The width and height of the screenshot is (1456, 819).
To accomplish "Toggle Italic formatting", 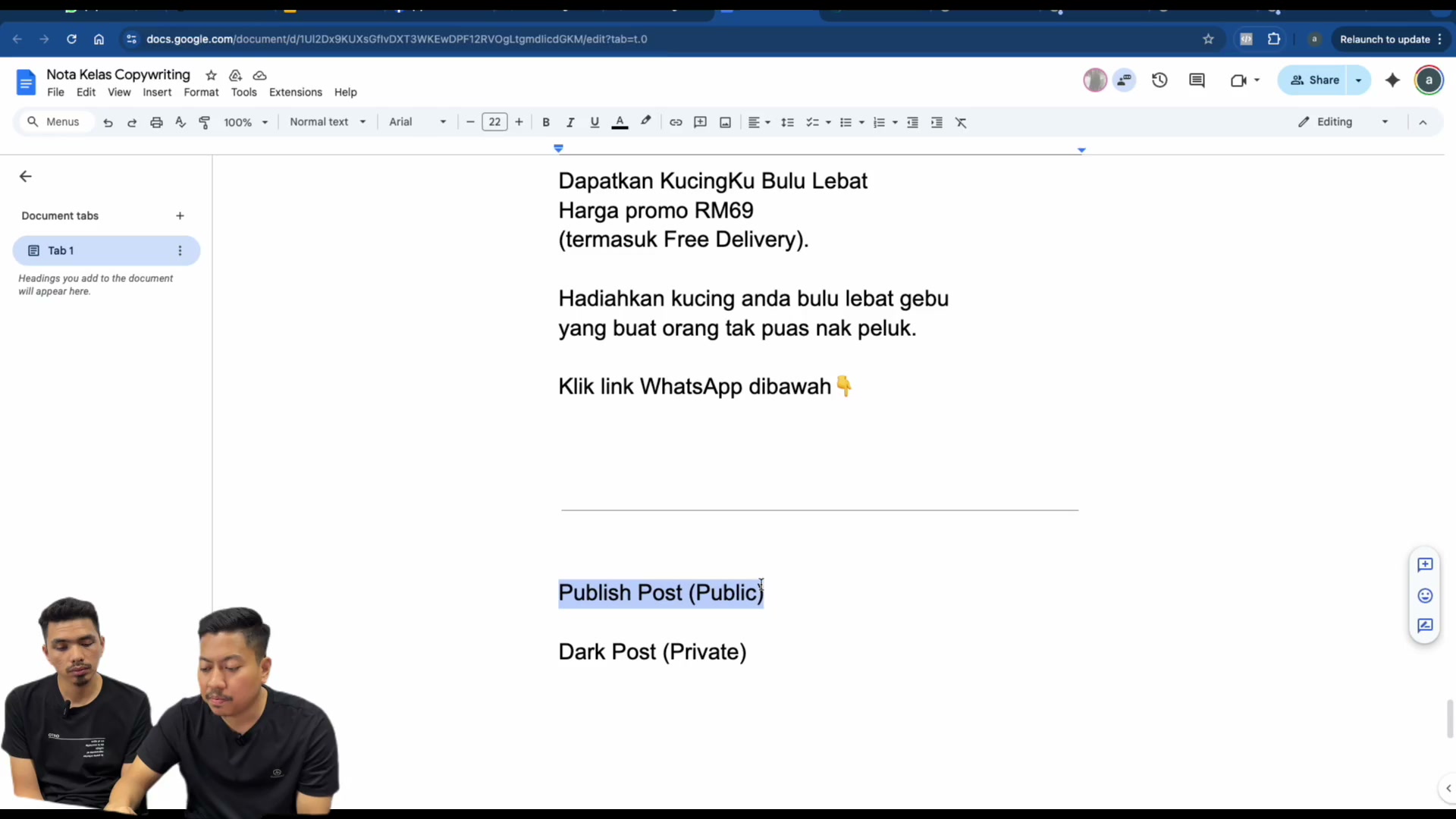I will tap(570, 122).
